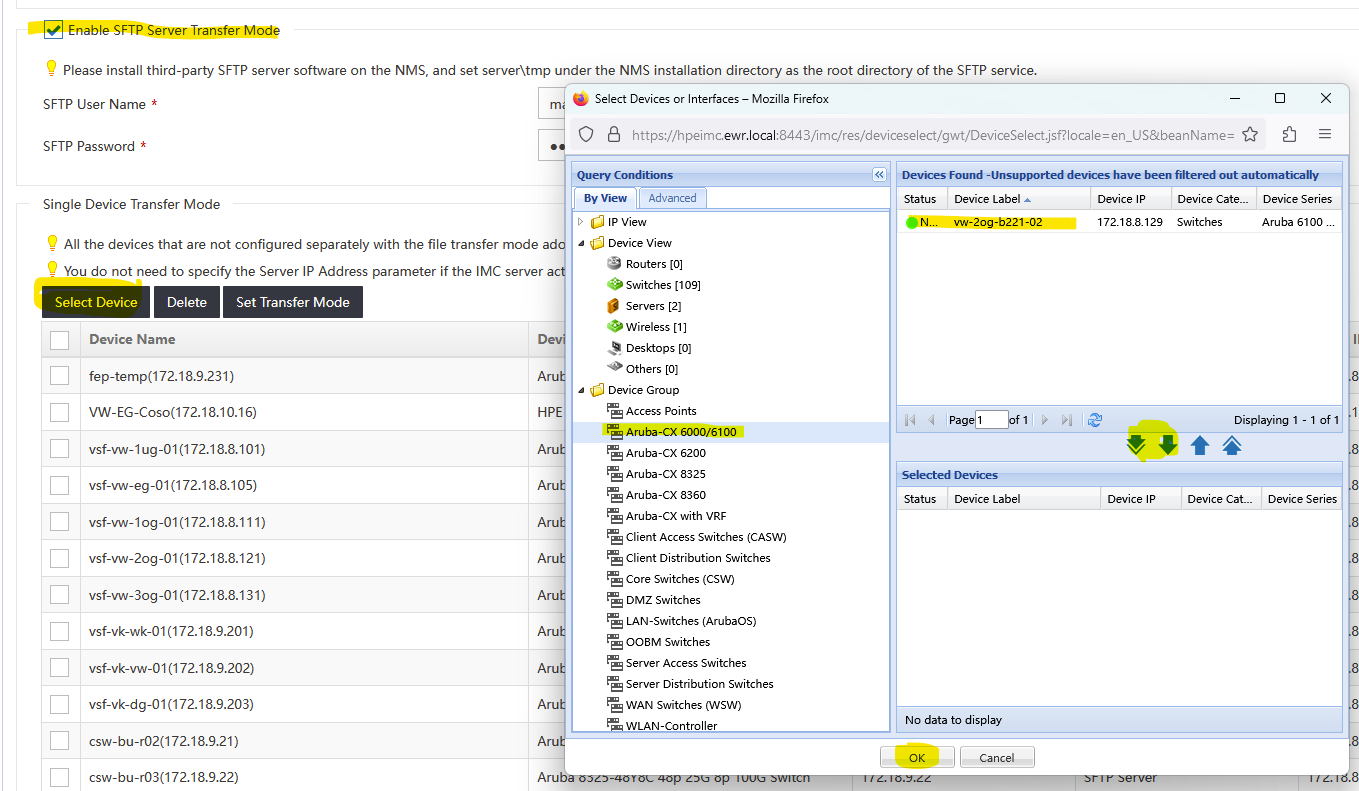Select the vw-2og-b221-02 device row
Screen dimensions: 1359x791
point(1119,222)
